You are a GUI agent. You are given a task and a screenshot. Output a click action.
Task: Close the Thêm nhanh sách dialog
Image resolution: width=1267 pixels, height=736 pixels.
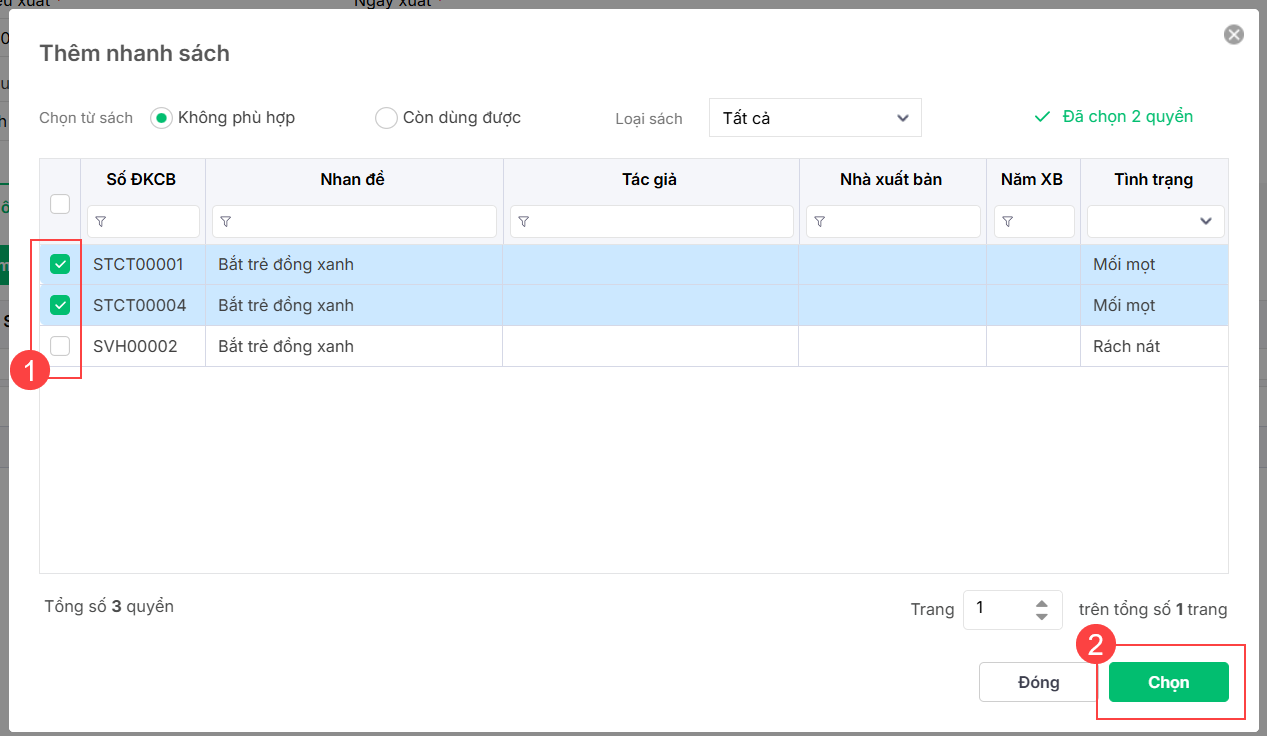[x=1234, y=35]
